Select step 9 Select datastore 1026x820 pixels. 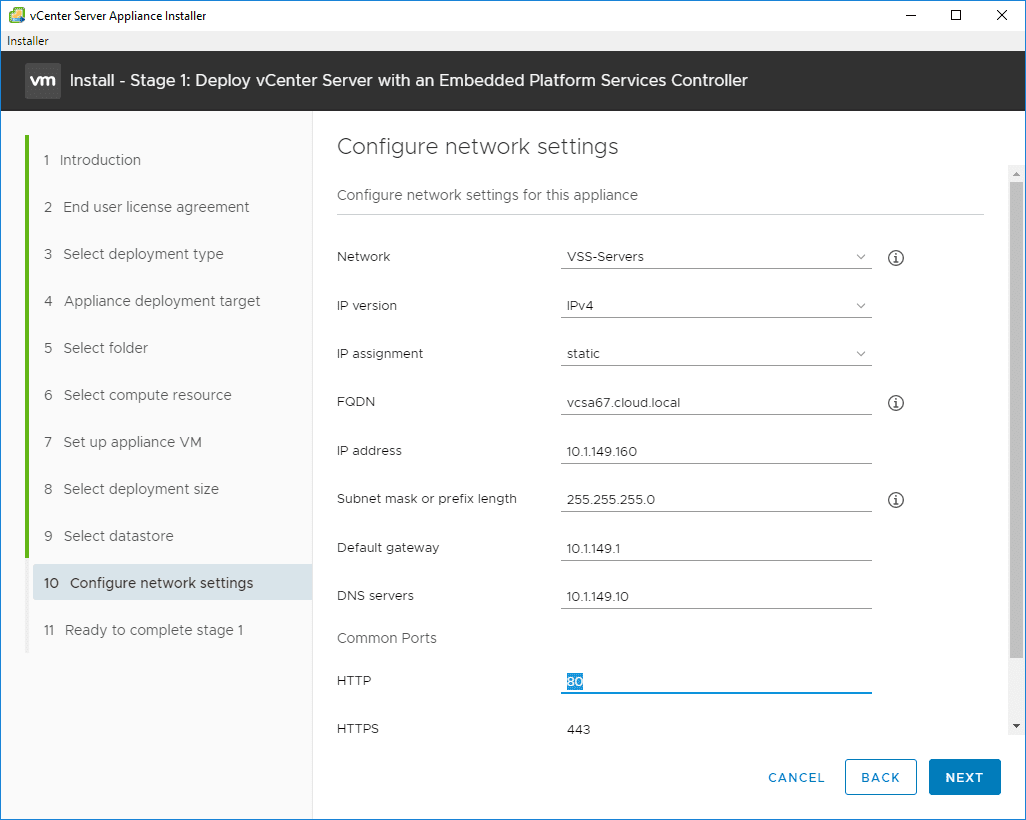(118, 536)
